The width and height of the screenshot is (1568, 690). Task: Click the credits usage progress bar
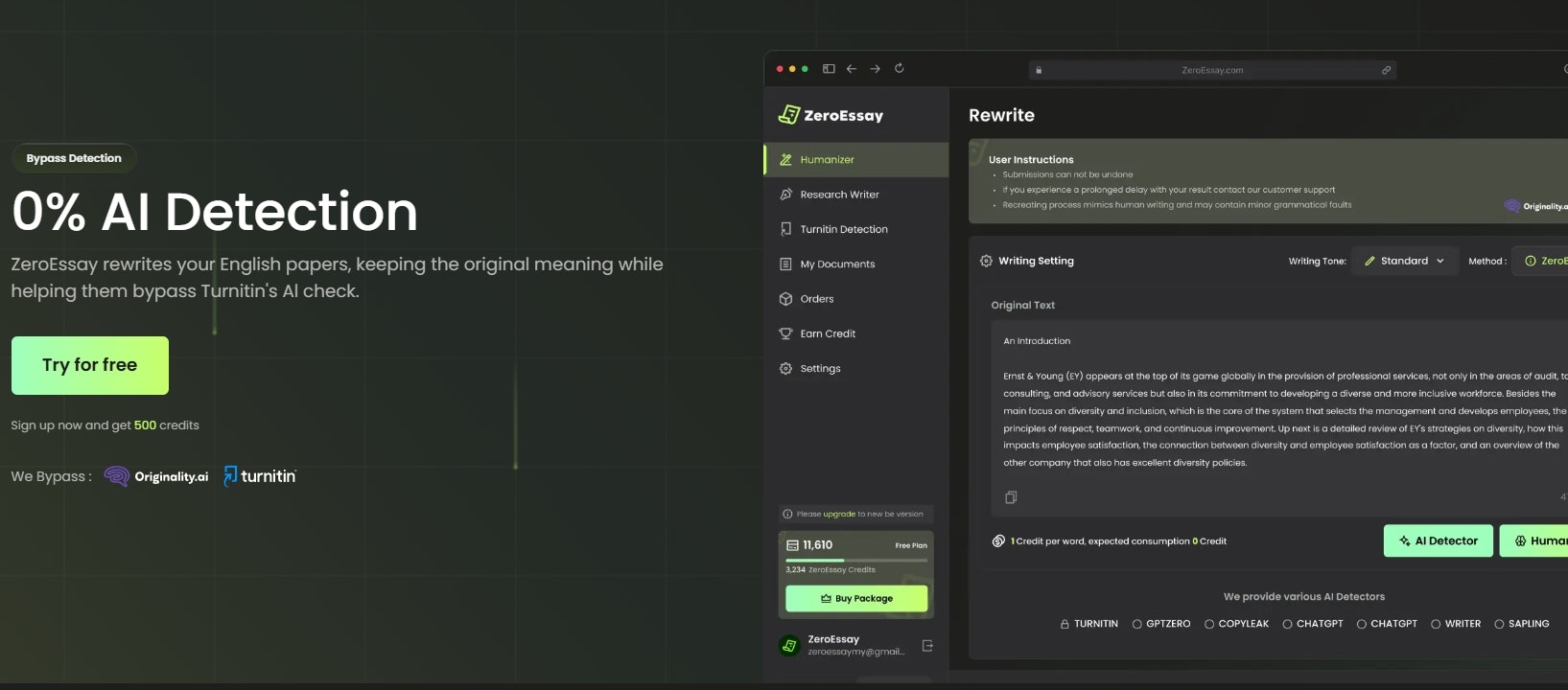pyautogui.click(x=856, y=560)
